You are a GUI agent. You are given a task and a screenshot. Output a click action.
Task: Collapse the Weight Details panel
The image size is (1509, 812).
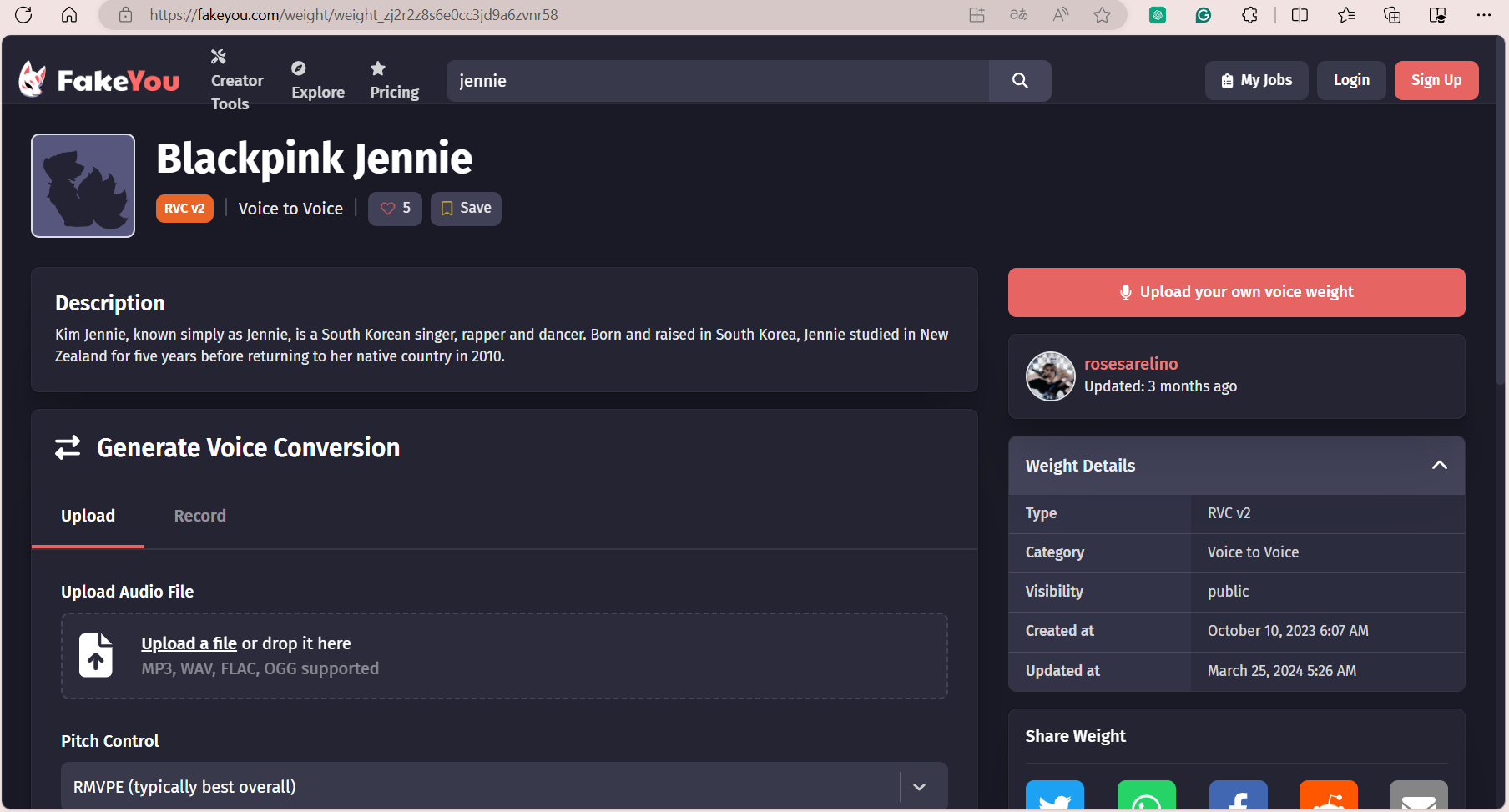pyautogui.click(x=1440, y=466)
